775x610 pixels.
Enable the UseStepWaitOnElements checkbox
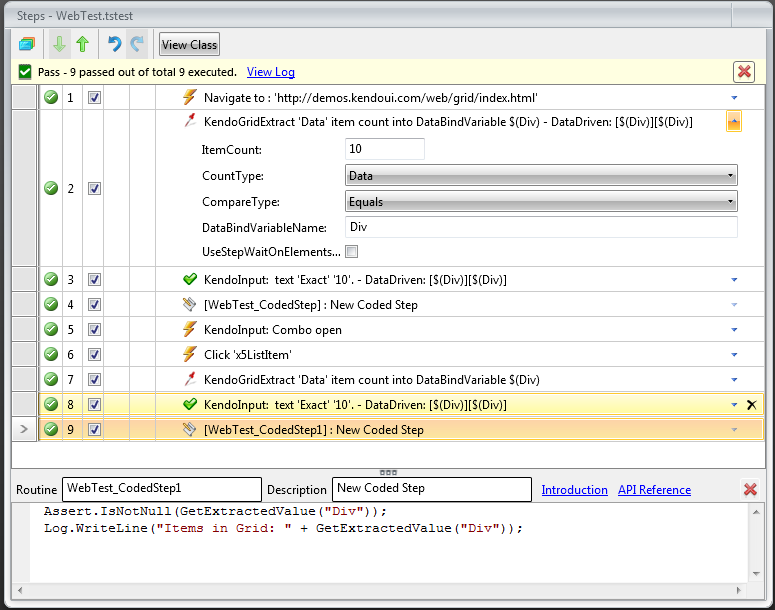[x=352, y=251]
